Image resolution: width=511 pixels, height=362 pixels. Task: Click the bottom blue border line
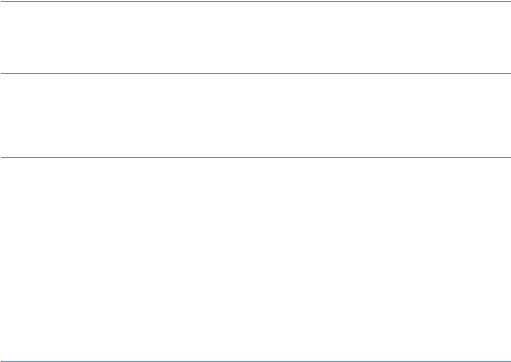point(256,361)
